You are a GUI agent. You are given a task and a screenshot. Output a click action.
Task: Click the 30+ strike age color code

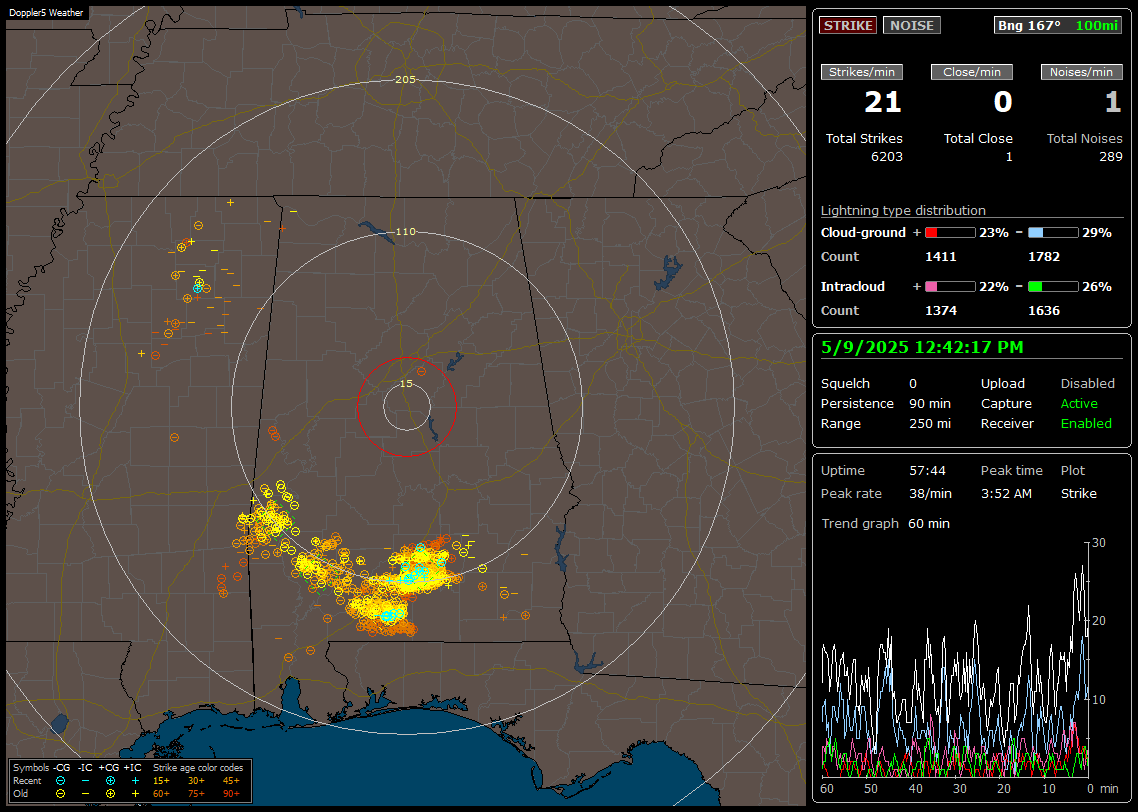point(196,781)
